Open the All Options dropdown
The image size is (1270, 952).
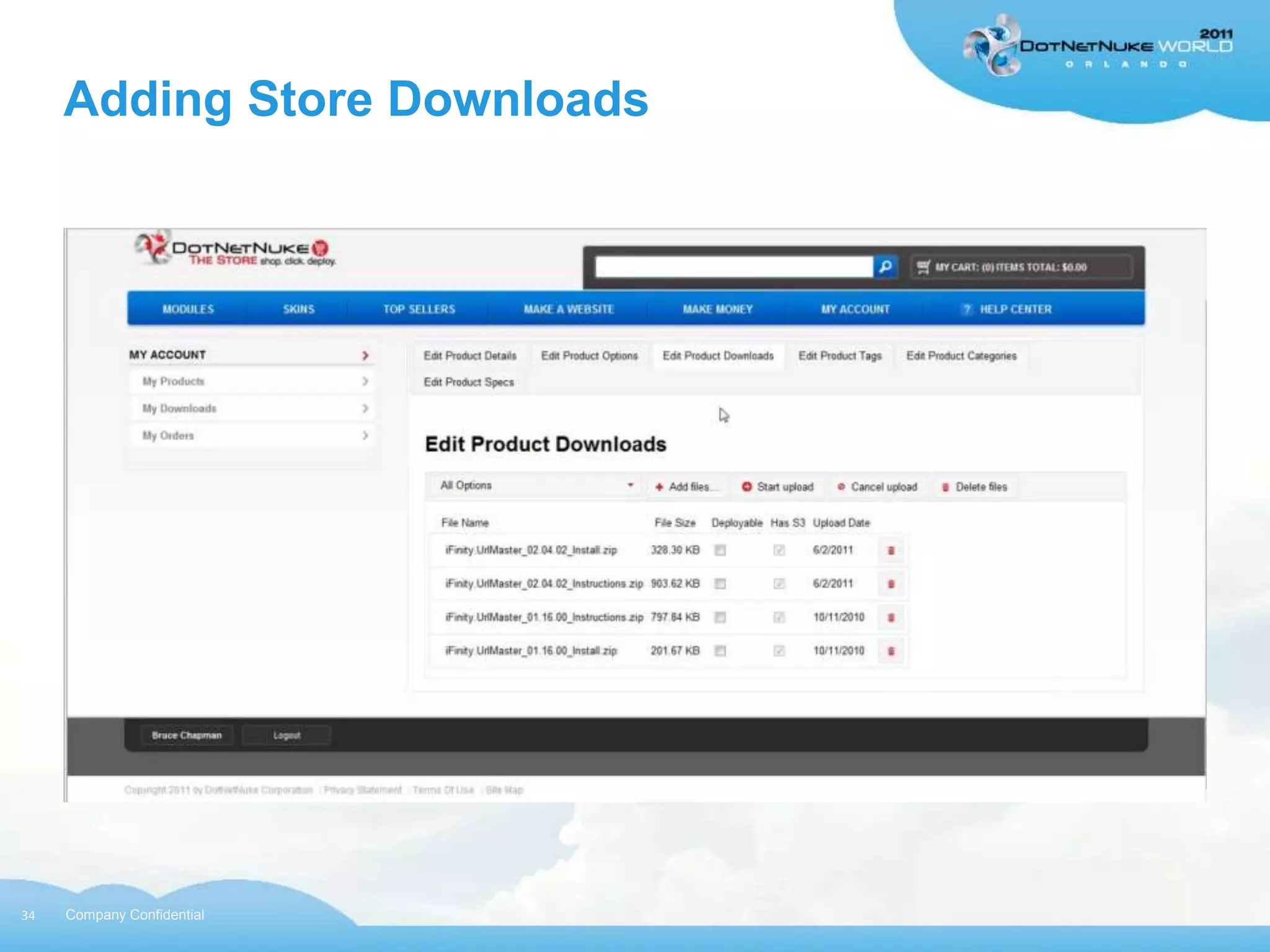(536, 486)
